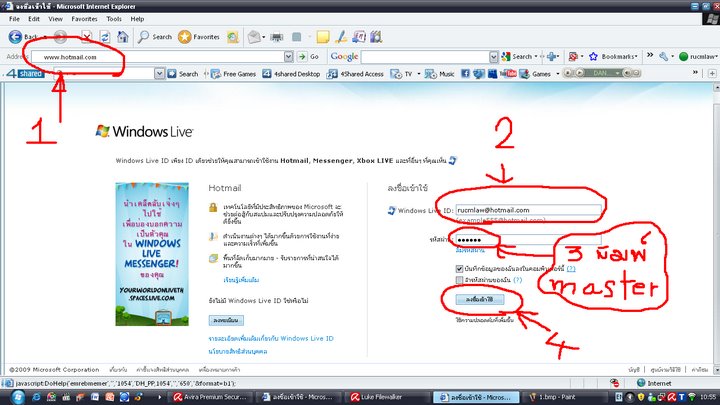Open the link about Windows Live ID details
Viewport: 720px width, 405px height.
point(271,338)
